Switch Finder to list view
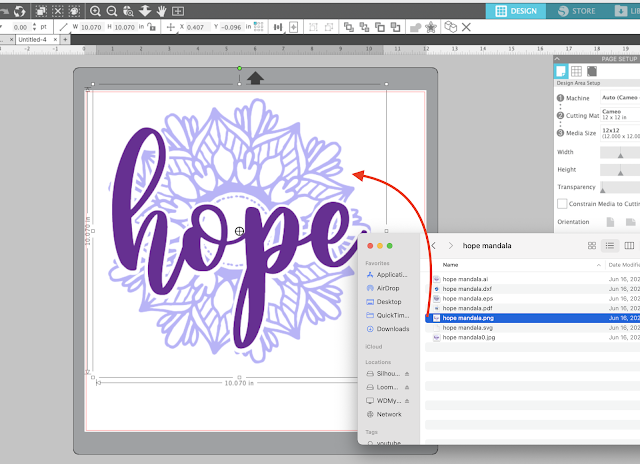640x464 pixels. coord(610,246)
